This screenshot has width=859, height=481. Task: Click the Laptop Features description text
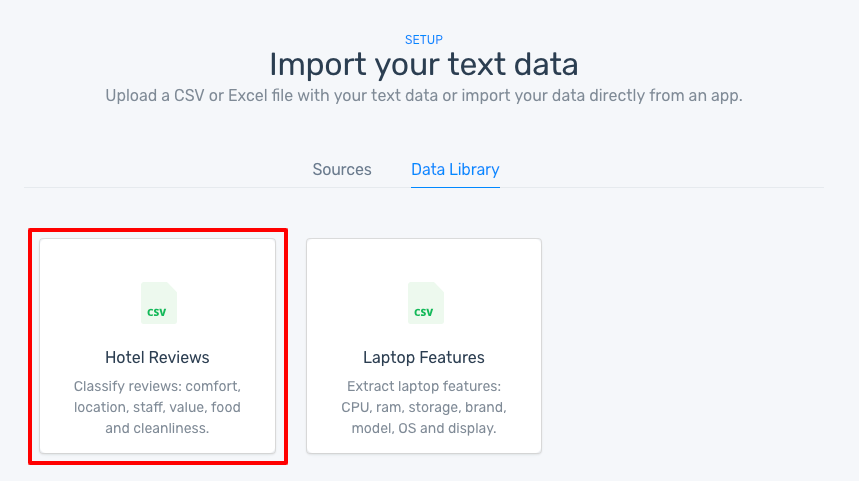tap(424, 407)
